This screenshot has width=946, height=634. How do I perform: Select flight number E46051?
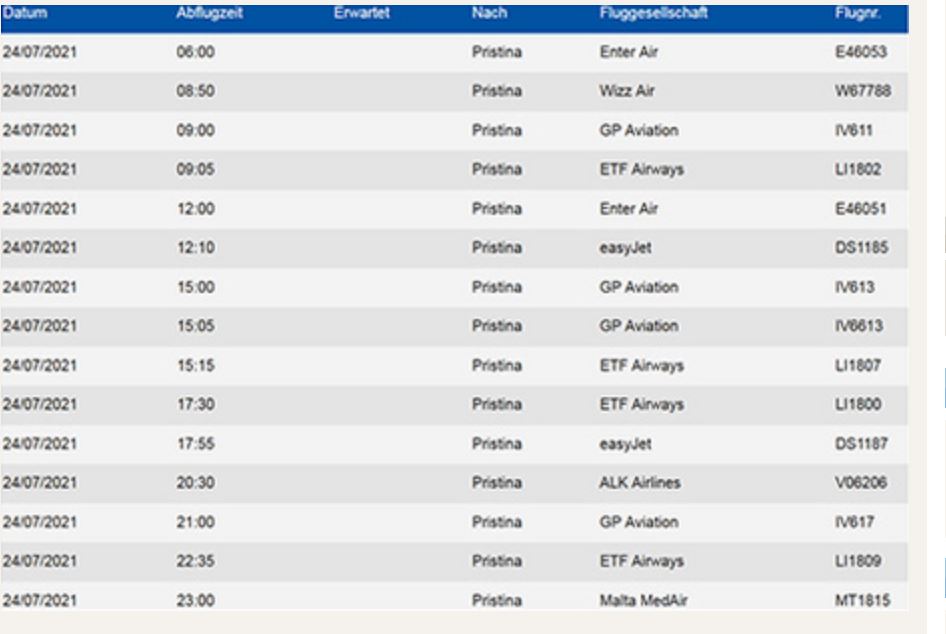859,209
